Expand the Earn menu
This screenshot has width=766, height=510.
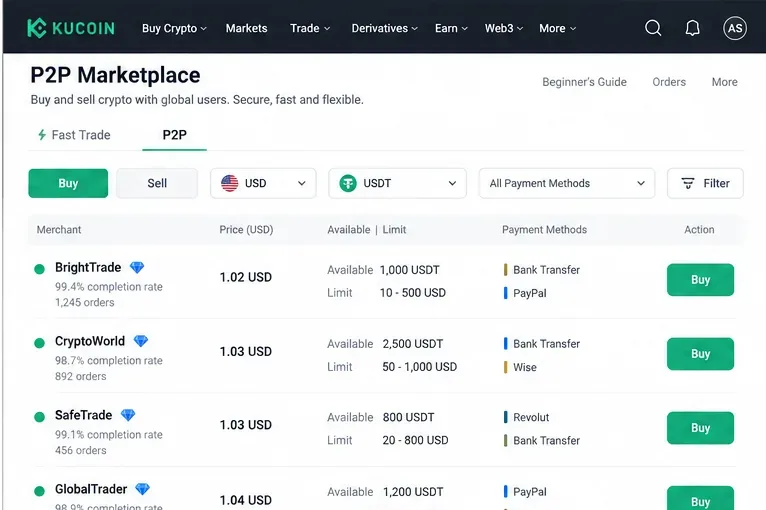(451, 28)
